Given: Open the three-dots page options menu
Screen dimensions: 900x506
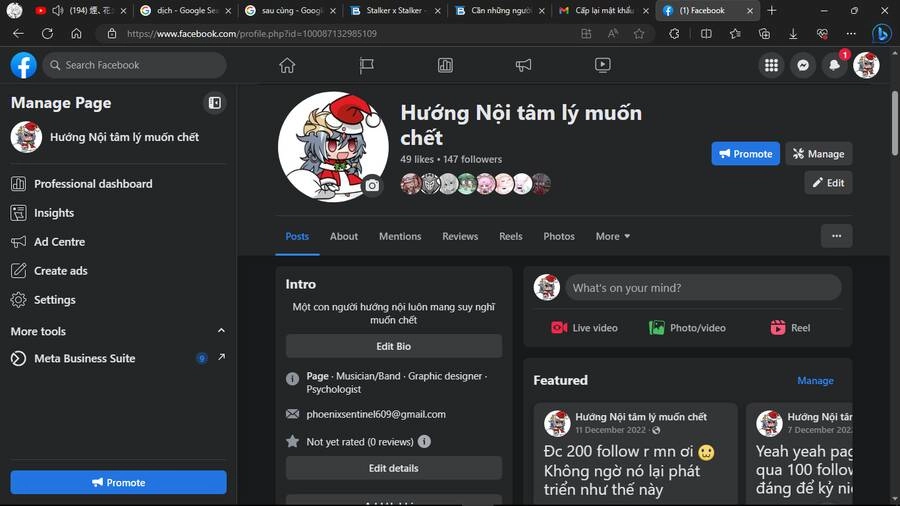Looking at the screenshot, I should [836, 236].
